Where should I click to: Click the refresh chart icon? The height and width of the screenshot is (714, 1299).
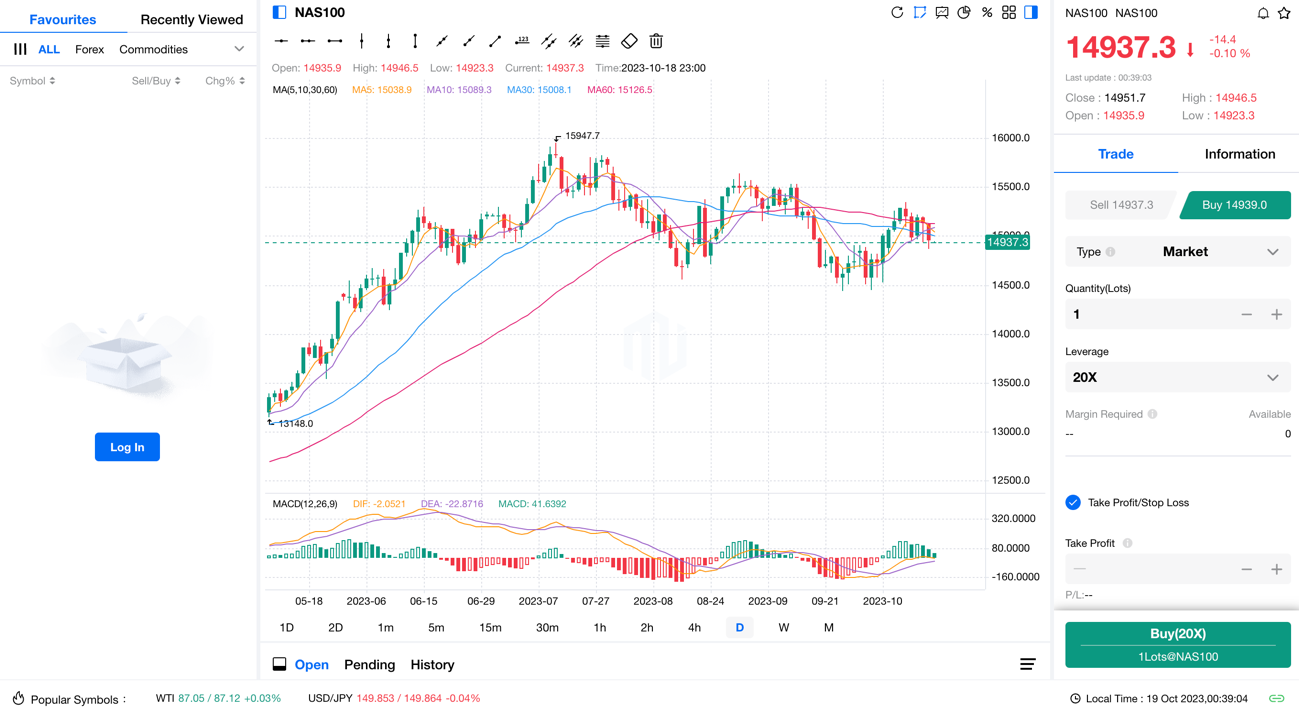coord(897,13)
